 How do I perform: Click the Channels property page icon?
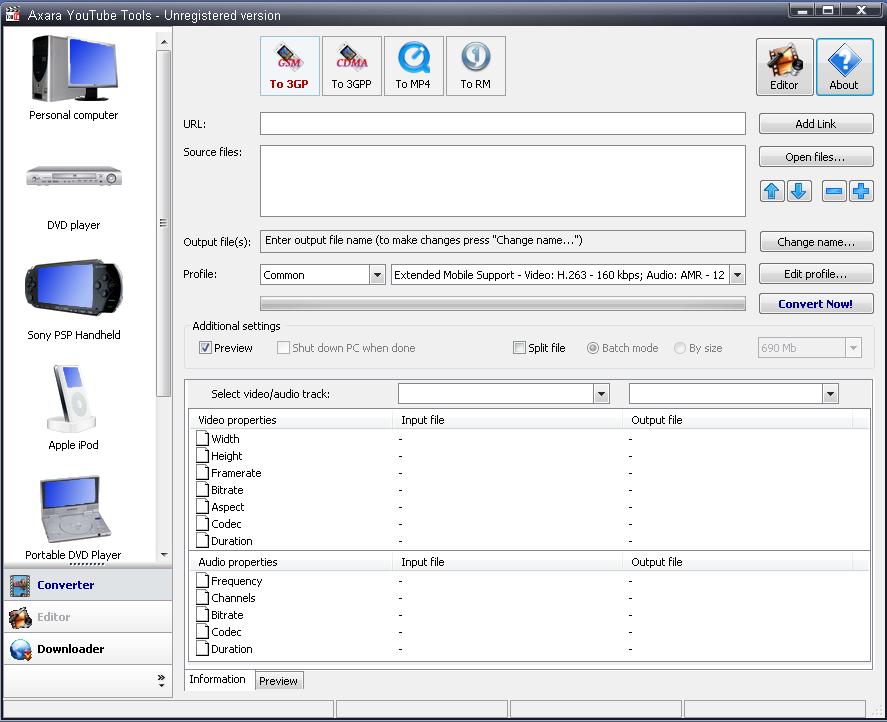203,598
